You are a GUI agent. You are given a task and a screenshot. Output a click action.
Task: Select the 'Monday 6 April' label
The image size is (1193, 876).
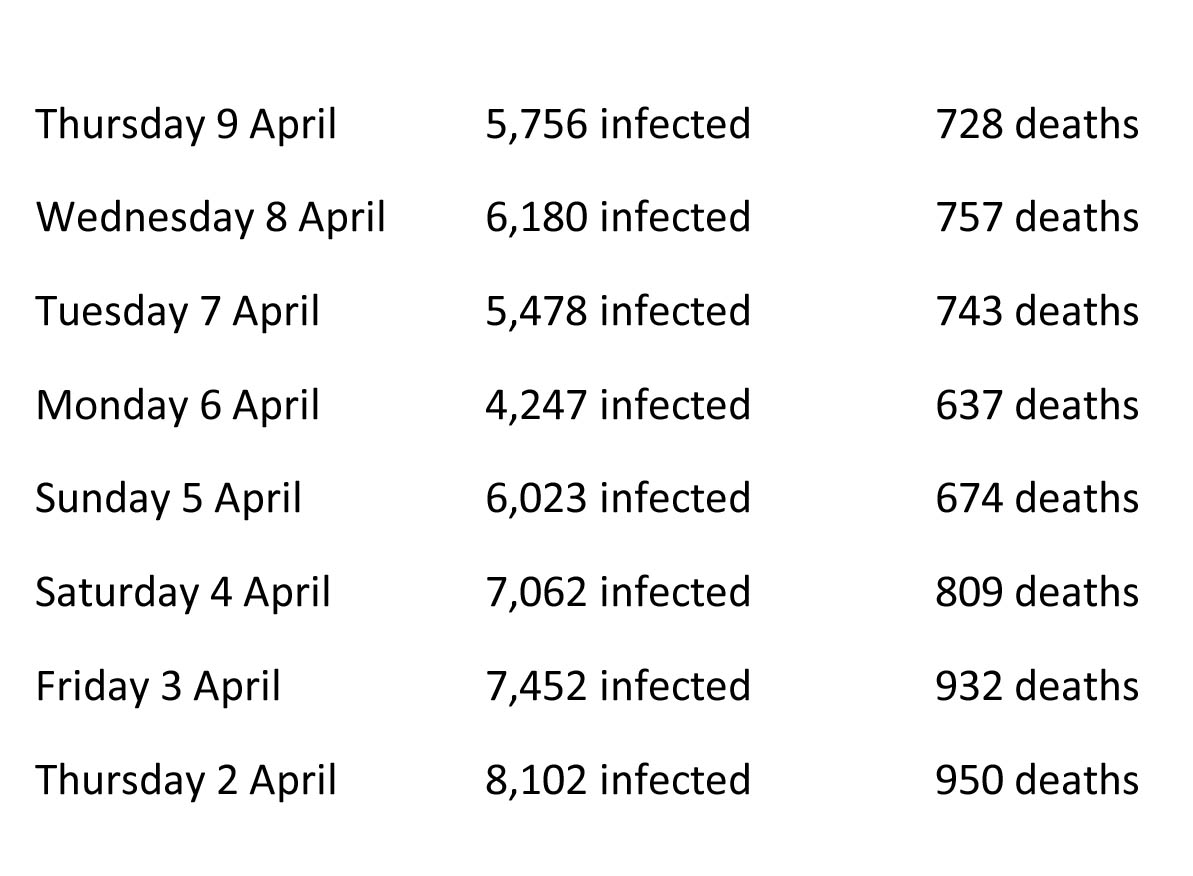[x=177, y=406]
